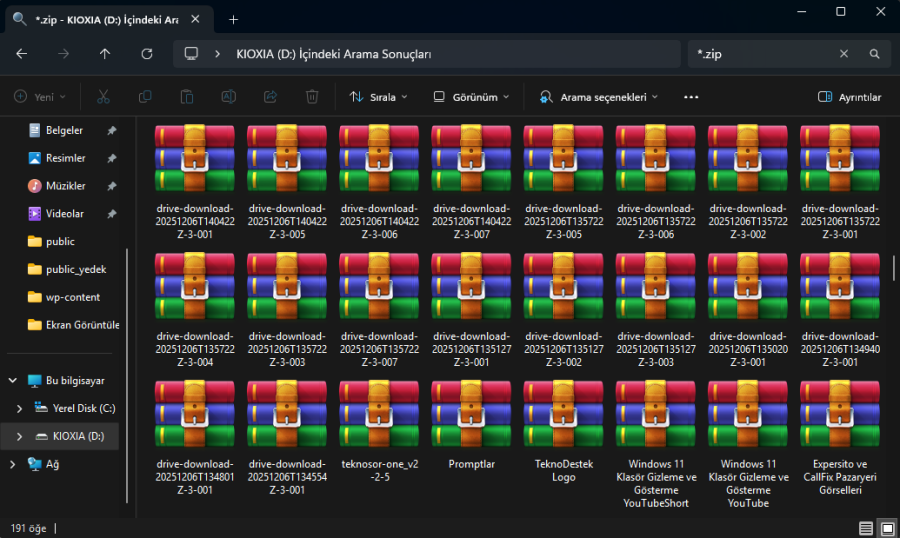Click the Delete trash icon
900x538 pixels.
312,97
